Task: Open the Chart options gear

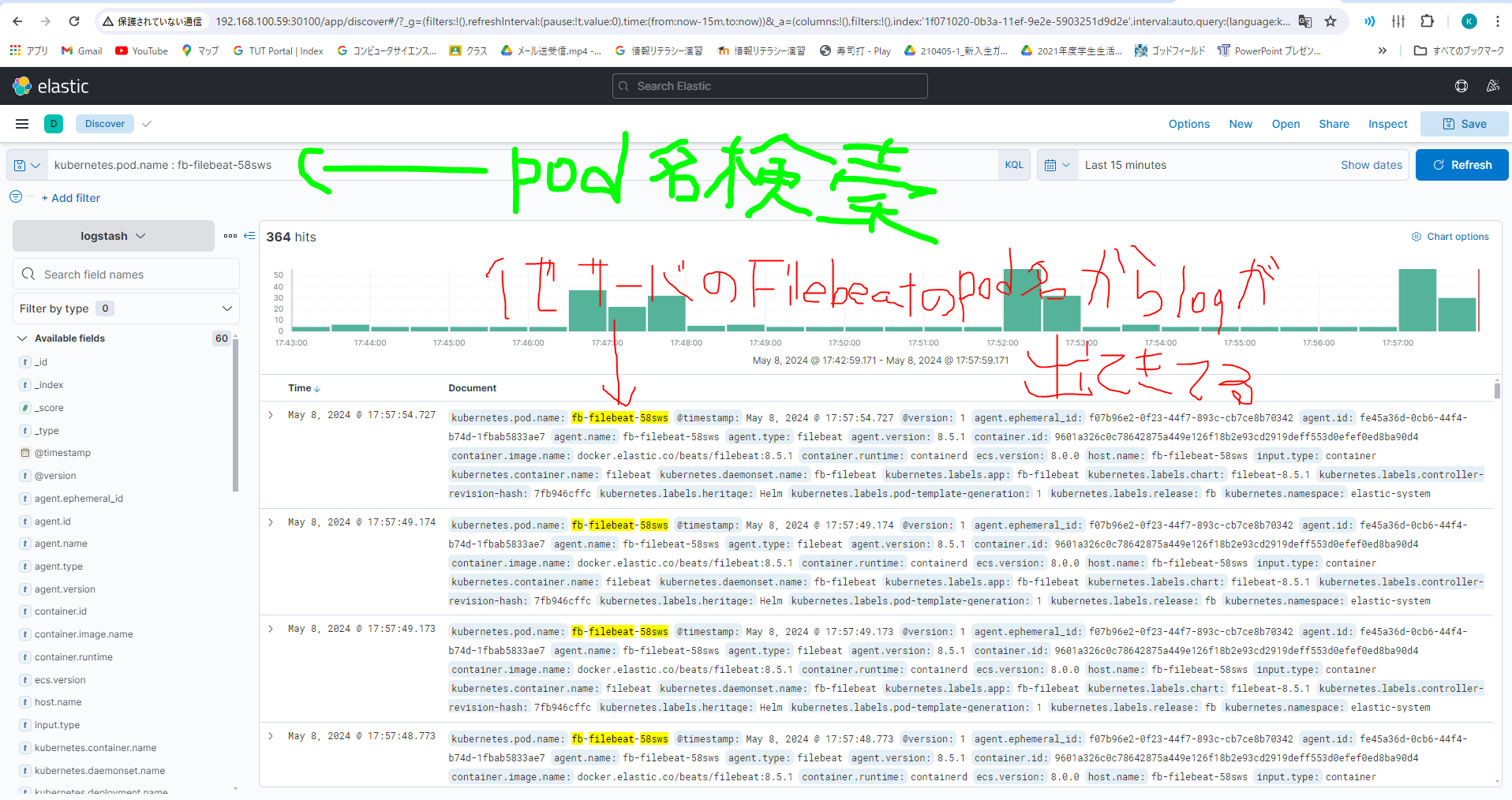Action: coord(1415,236)
